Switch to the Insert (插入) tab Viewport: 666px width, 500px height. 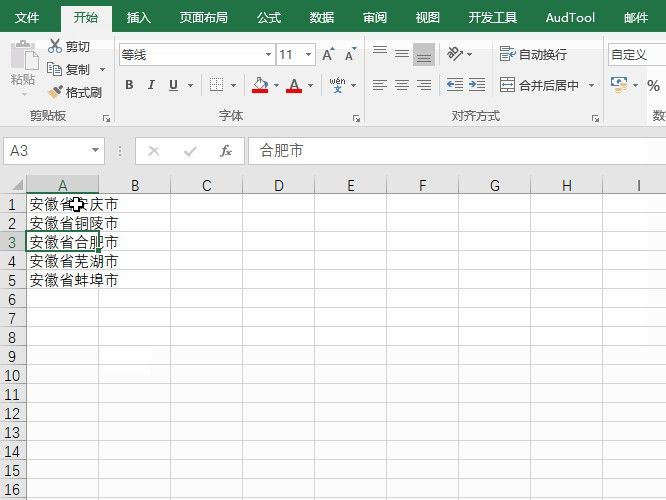[x=138, y=17]
